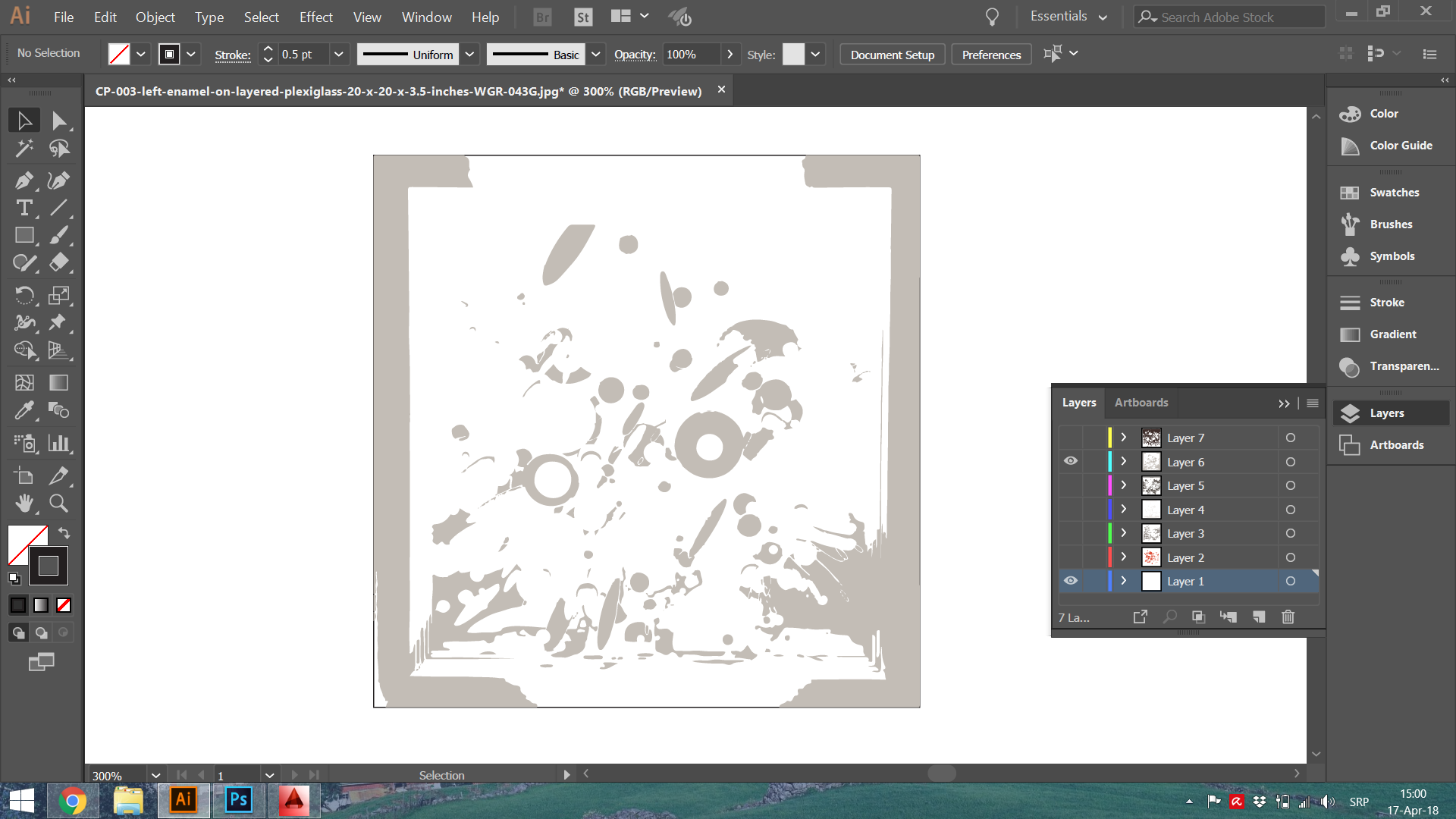The height and width of the screenshot is (819, 1456).
Task: Delete selection with trash icon in Layers panel
Action: (1288, 617)
